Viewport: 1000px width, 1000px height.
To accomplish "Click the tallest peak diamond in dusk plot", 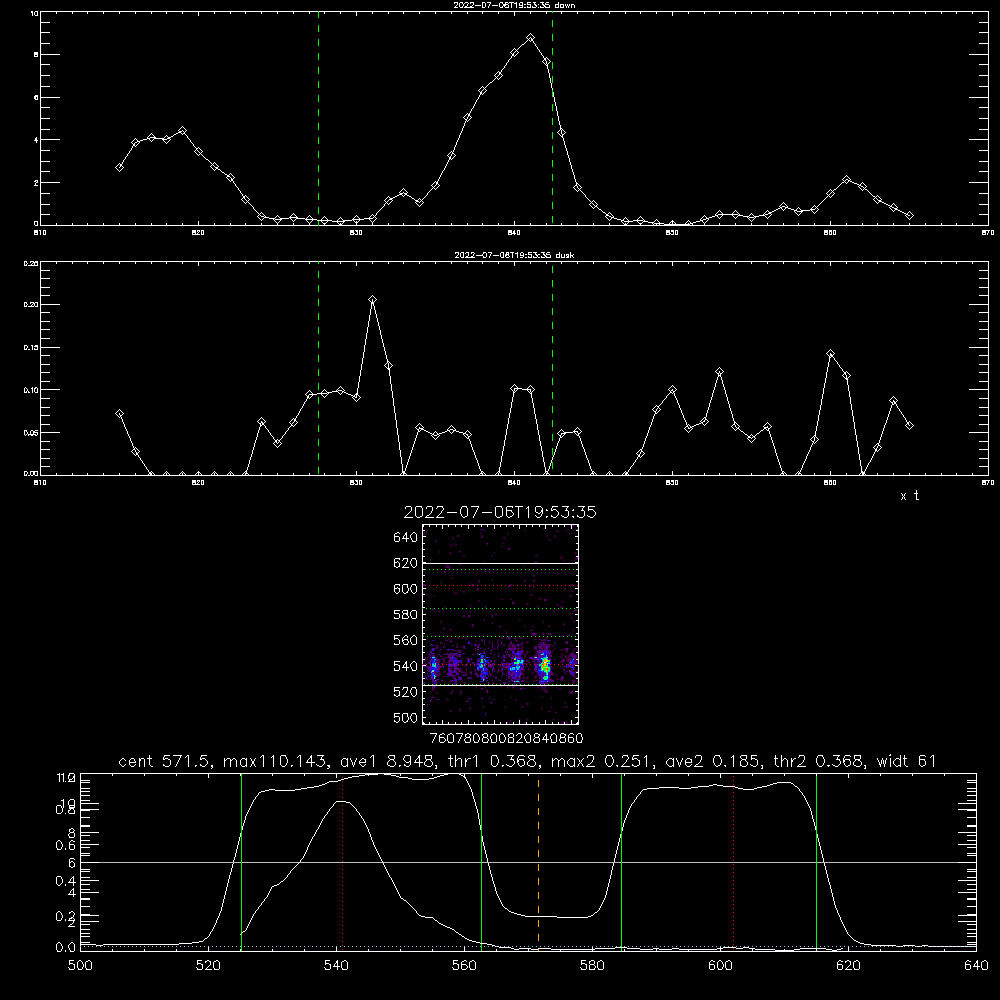I will tap(372, 300).
